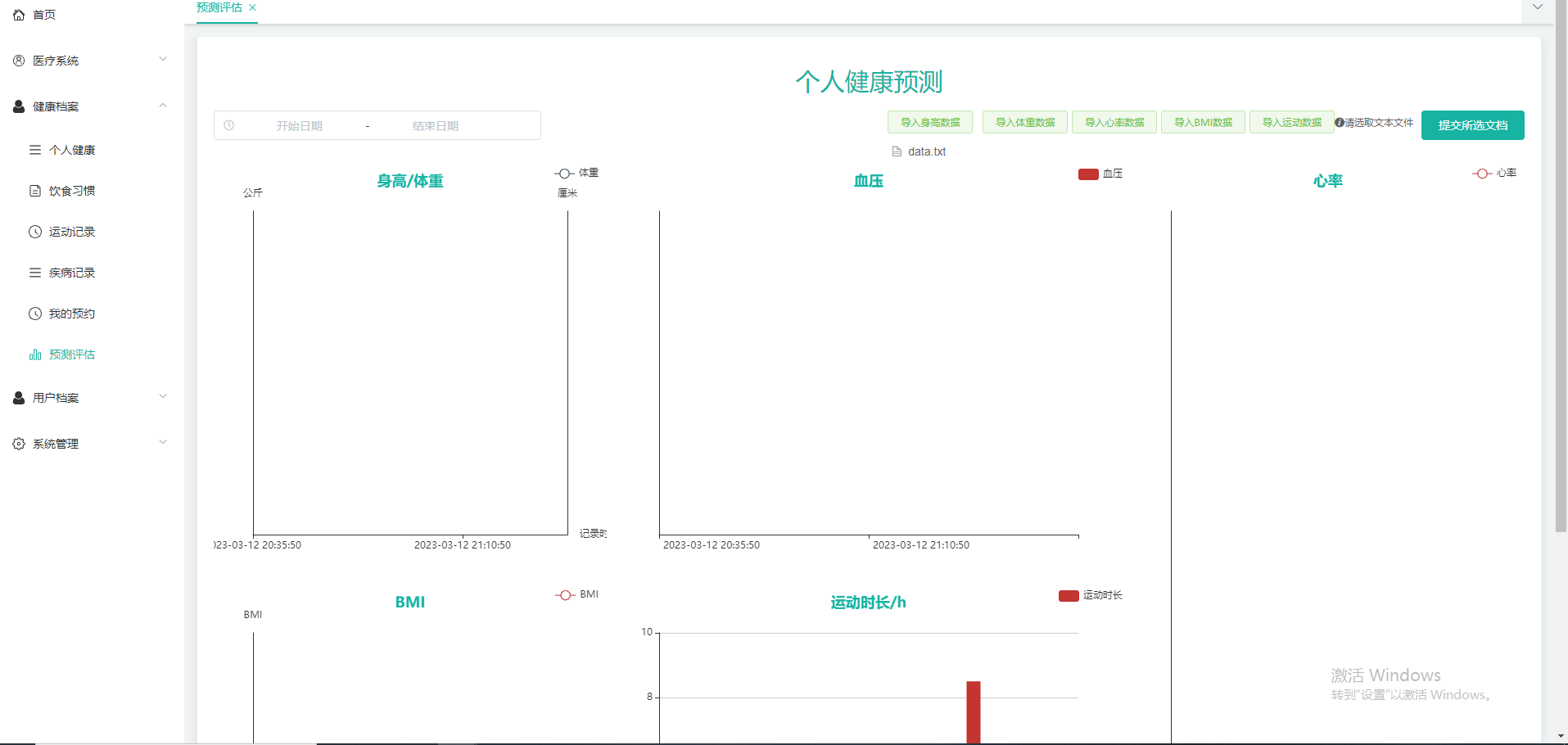Click the clock icon in date range field

pos(229,125)
